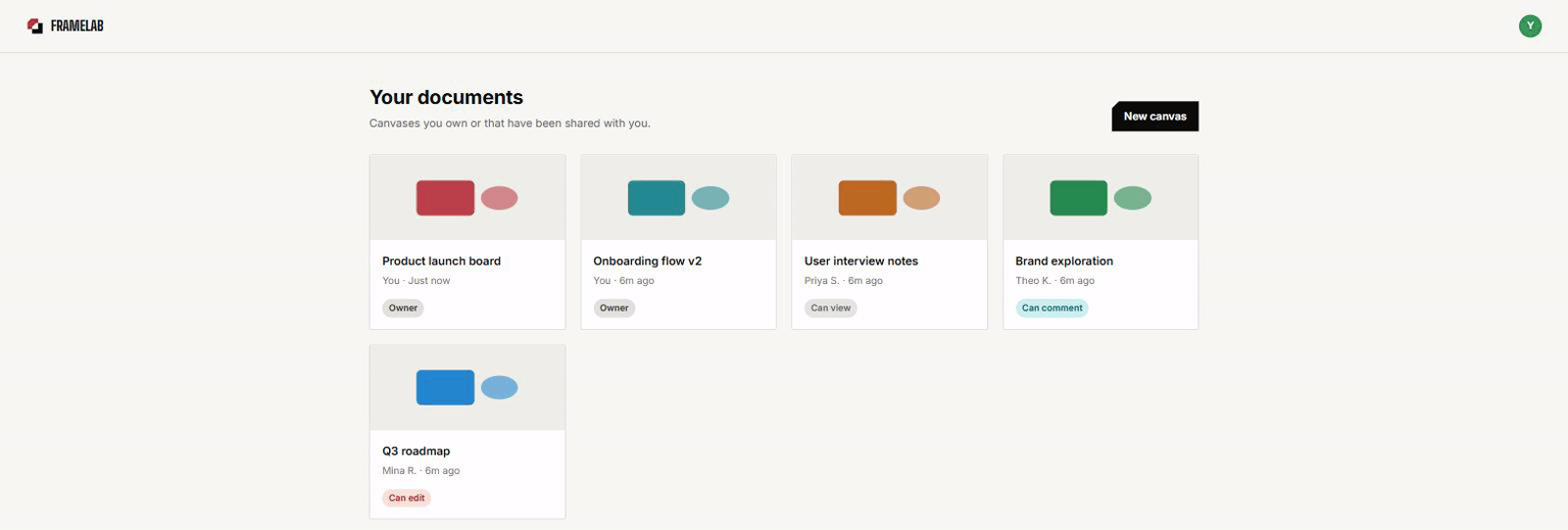Select the 'Onboarding flow v2' title
This screenshot has height=530, width=1568.
(x=648, y=262)
